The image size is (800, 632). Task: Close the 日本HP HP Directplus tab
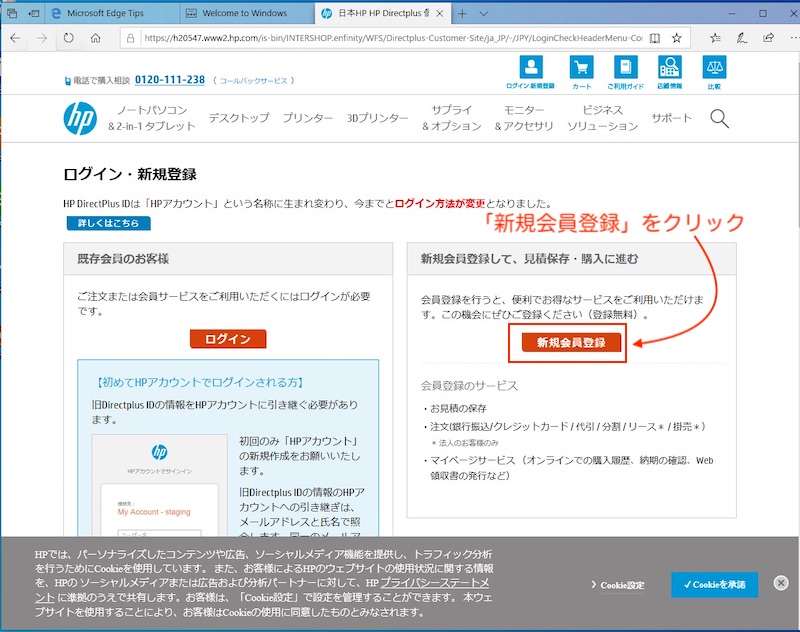pos(439,14)
